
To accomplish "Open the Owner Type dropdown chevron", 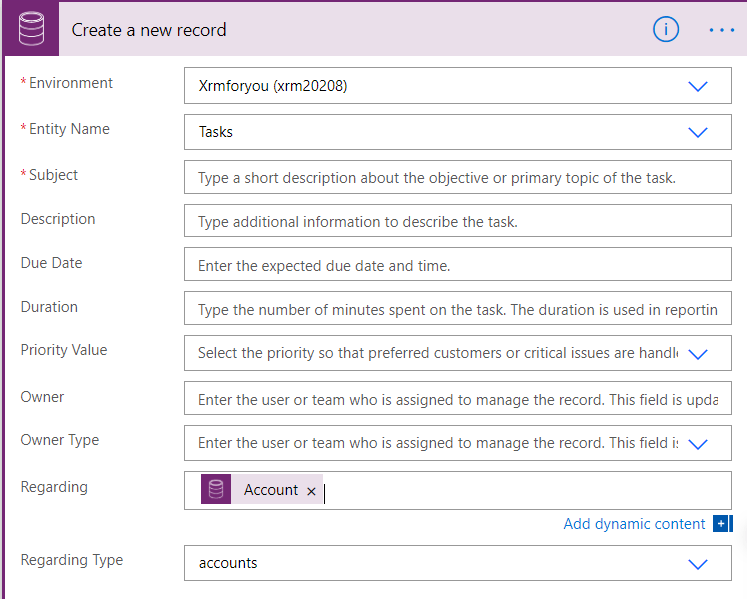I will point(698,443).
